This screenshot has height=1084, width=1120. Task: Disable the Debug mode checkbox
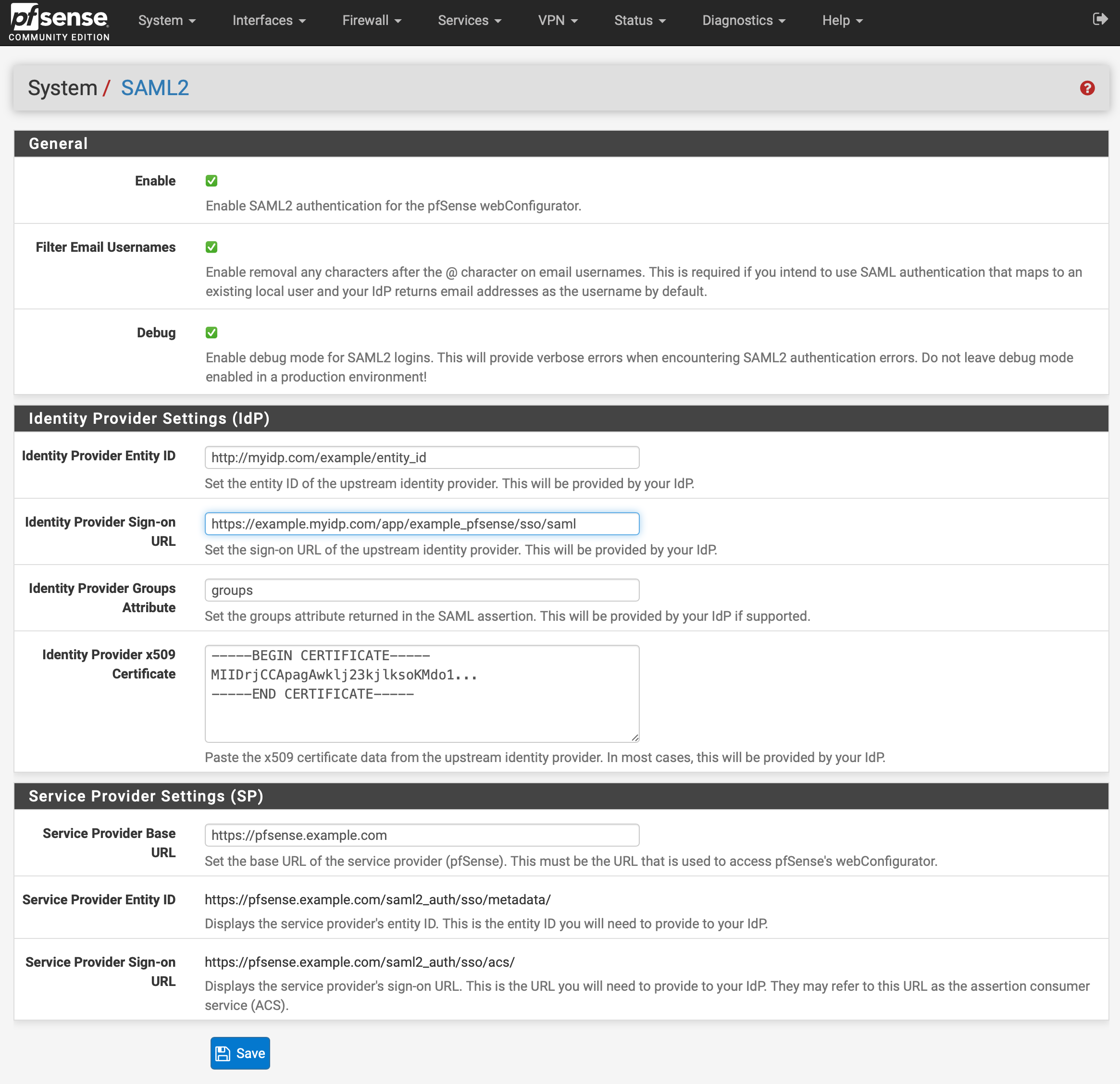point(213,333)
